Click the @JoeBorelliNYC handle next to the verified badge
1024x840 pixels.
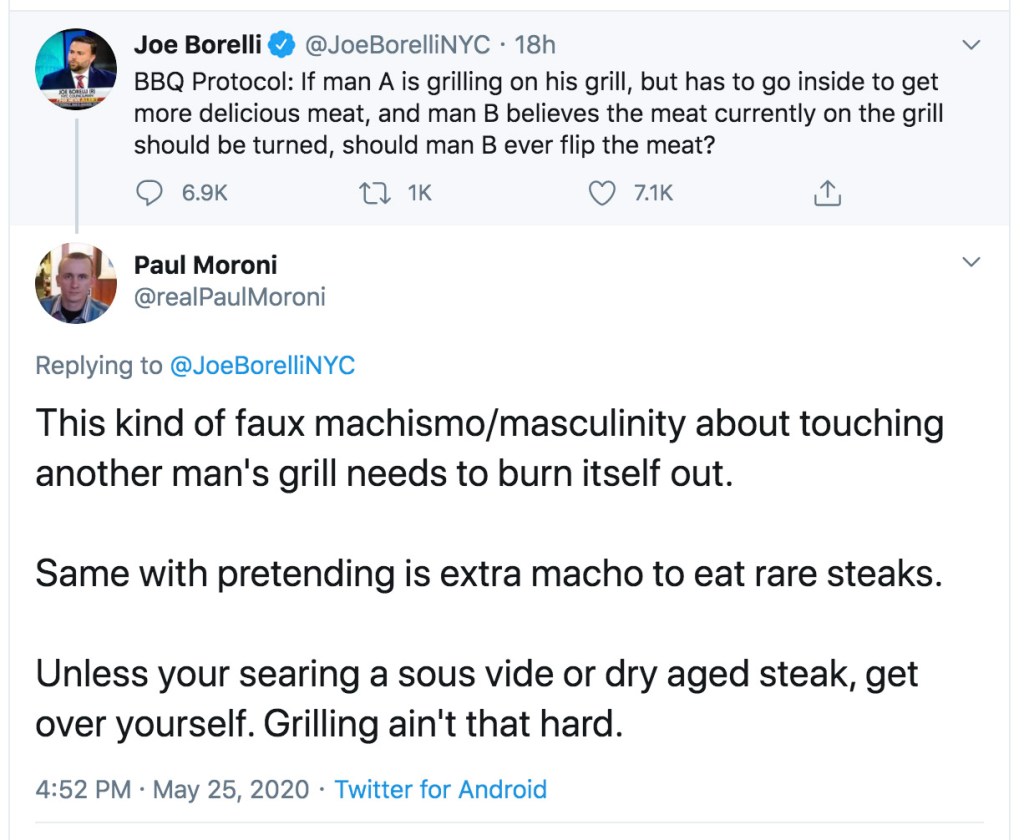point(397,45)
